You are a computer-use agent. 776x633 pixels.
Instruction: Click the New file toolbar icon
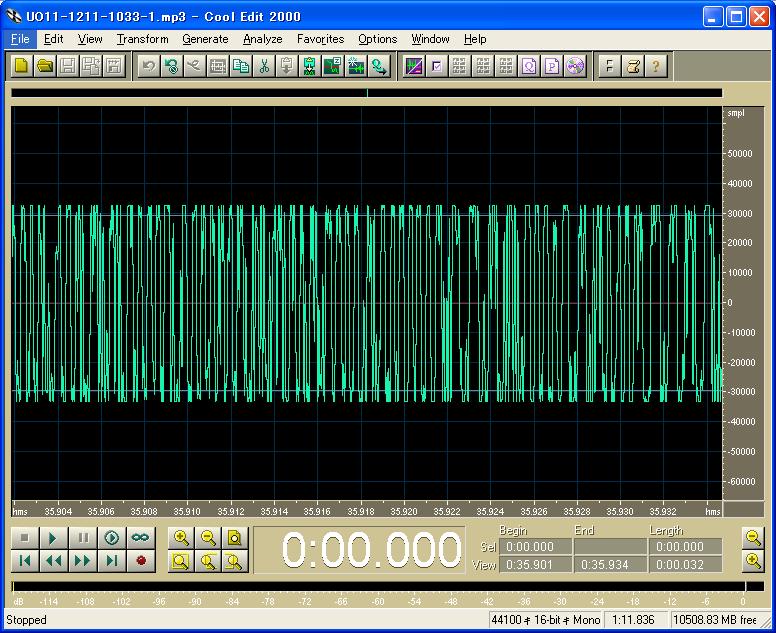point(21,67)
